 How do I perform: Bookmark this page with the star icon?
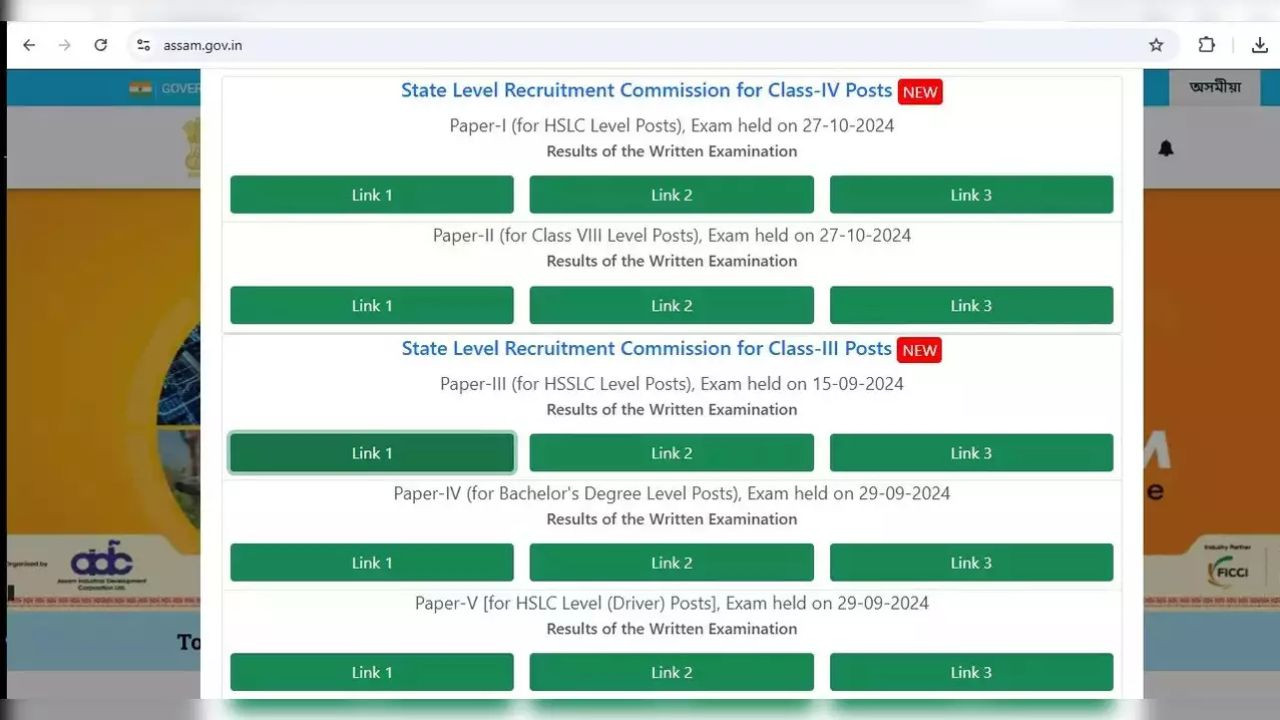point(1156,45)
